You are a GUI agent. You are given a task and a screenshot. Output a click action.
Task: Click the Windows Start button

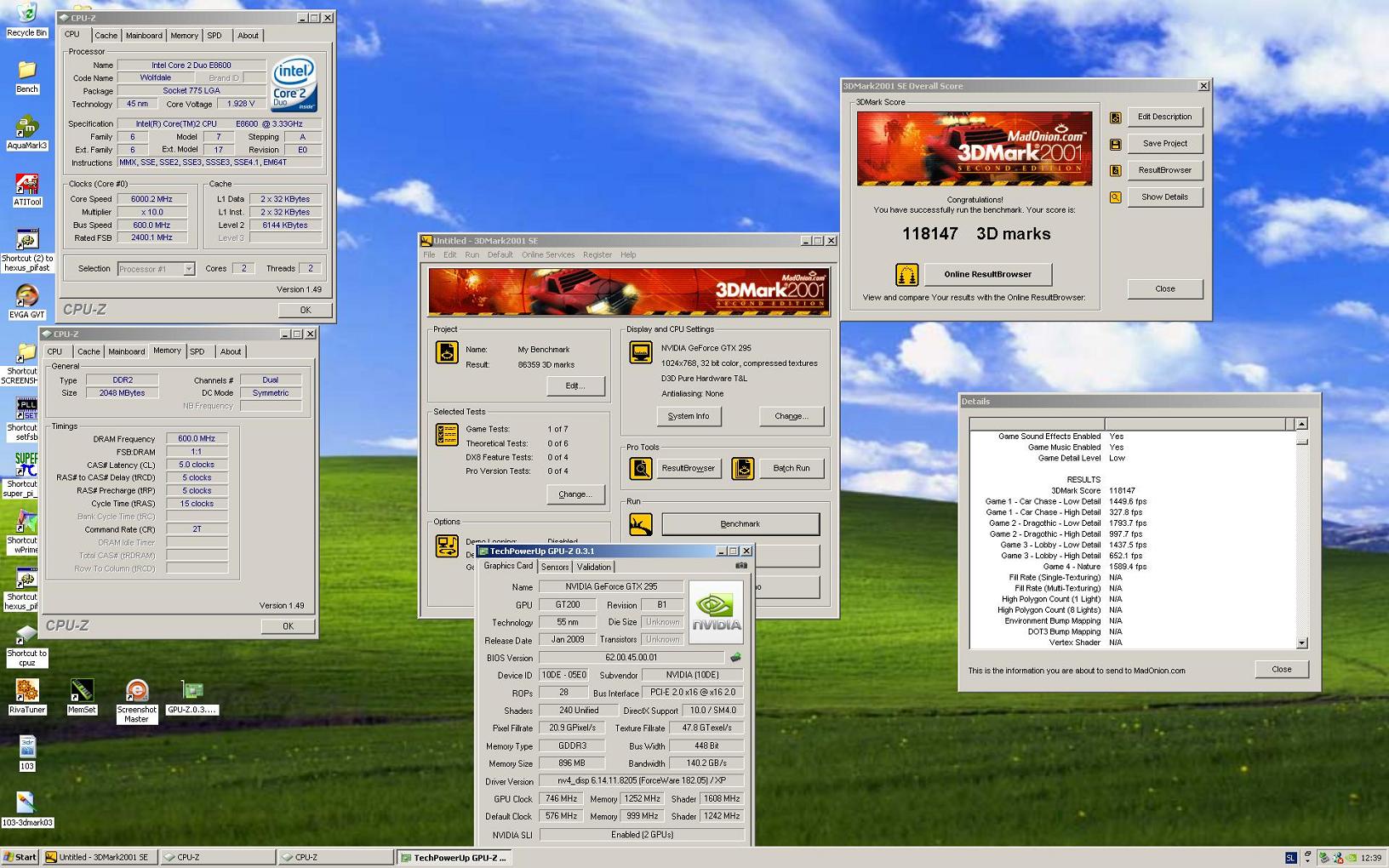(20, 857)
